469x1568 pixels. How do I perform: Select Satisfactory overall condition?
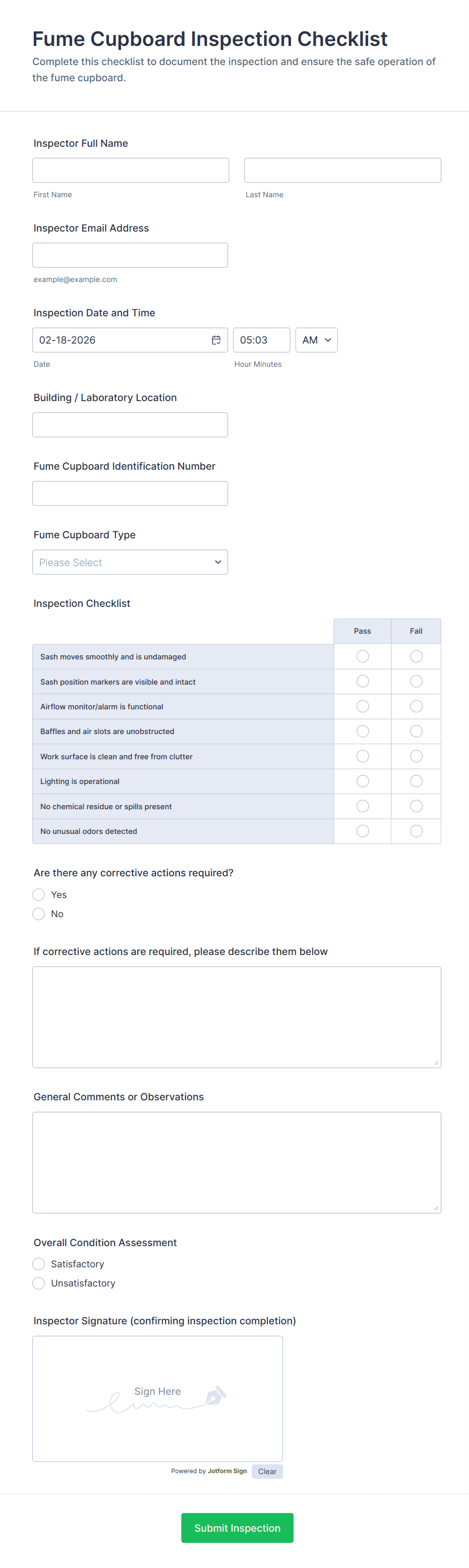[39, 1264]
